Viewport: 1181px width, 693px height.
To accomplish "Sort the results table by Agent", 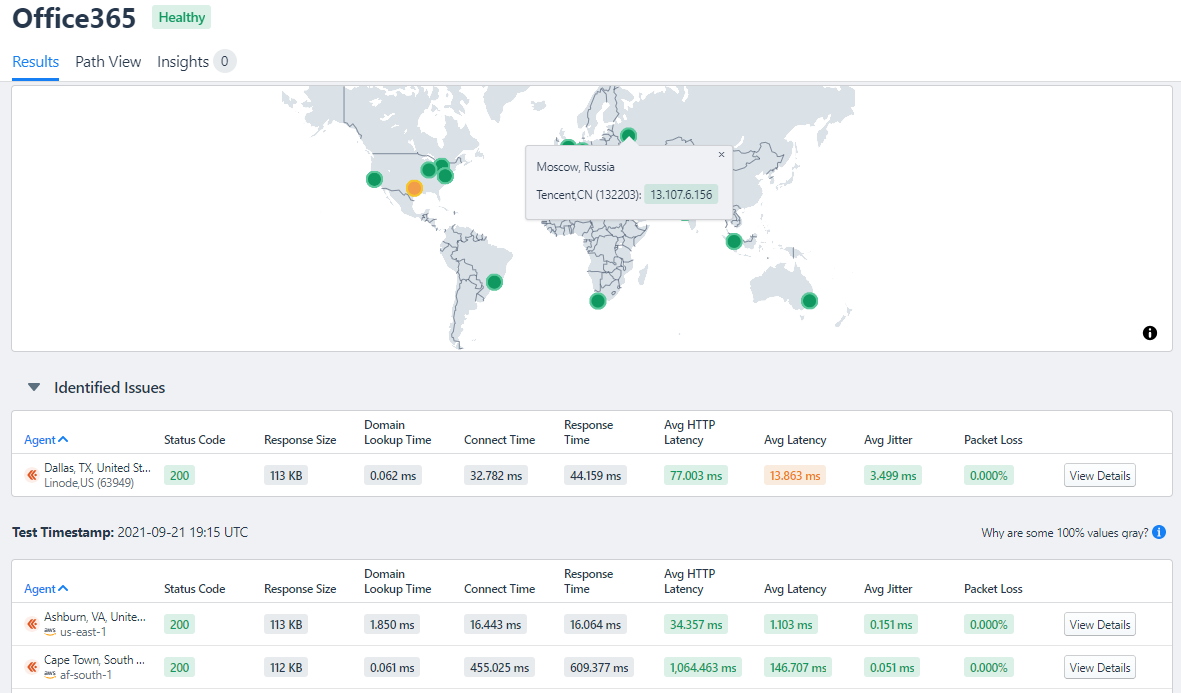I will tap(46, 589).
